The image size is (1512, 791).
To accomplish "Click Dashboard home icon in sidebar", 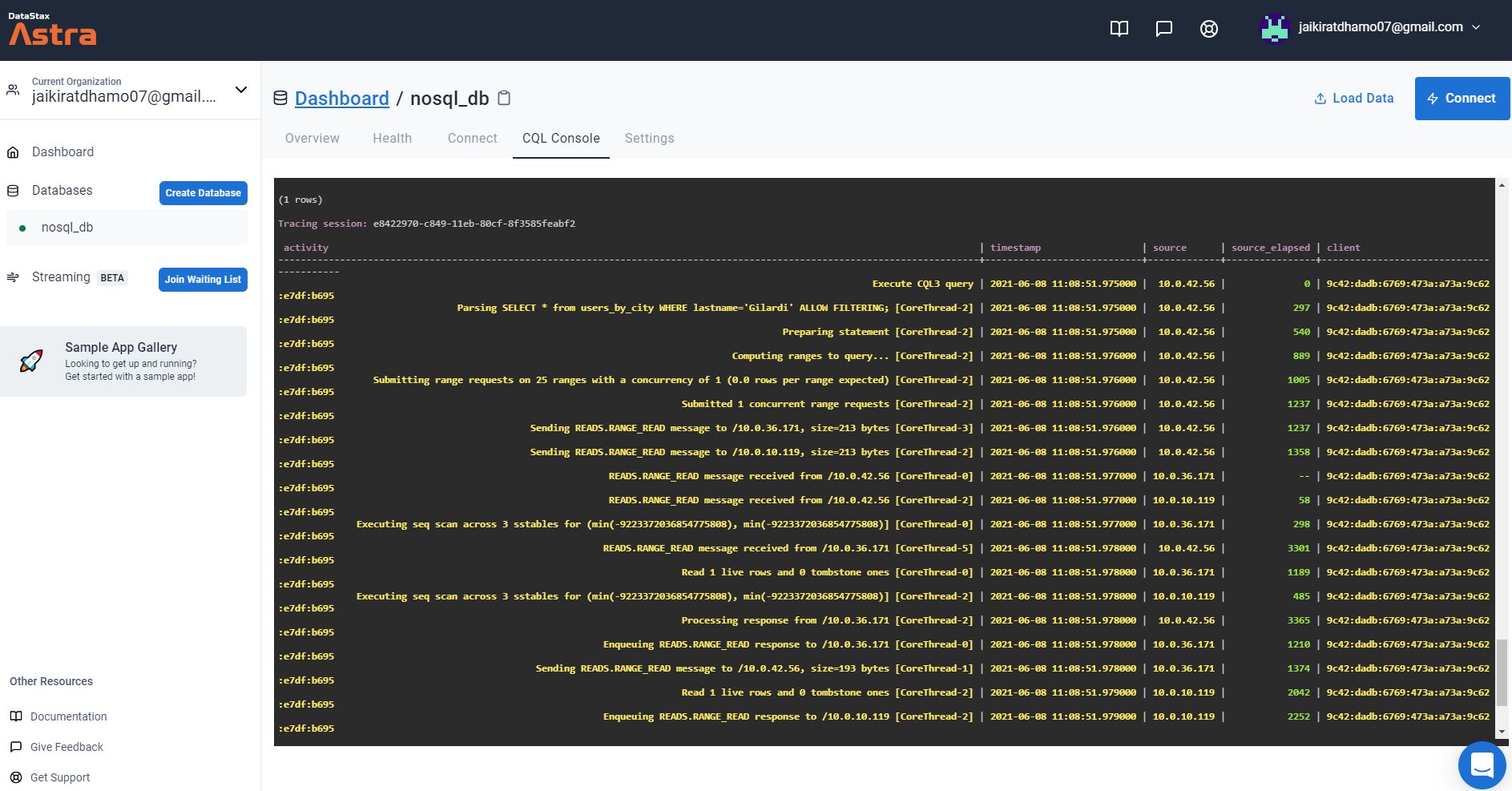I will pos(13,151).
